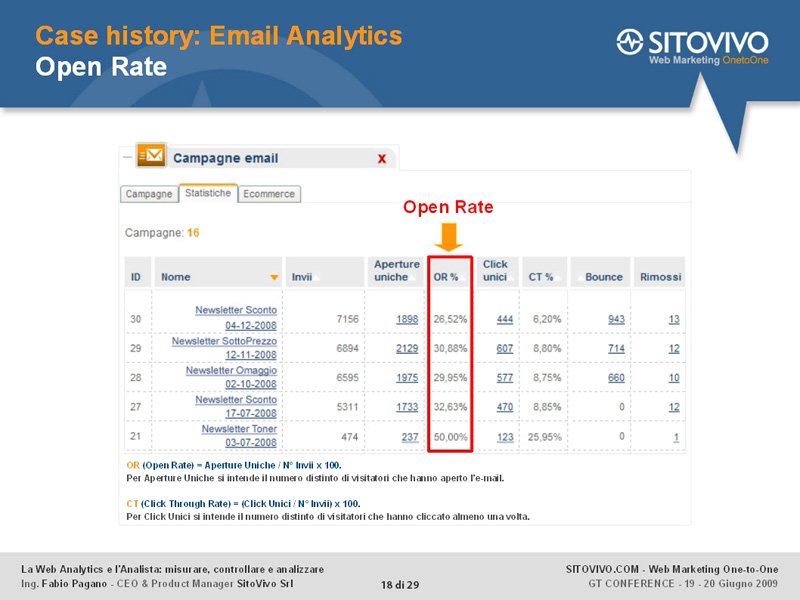Click the CT value 8,80%
The width and height of the screenshot is (800, 600).
[x=547, y=348]
